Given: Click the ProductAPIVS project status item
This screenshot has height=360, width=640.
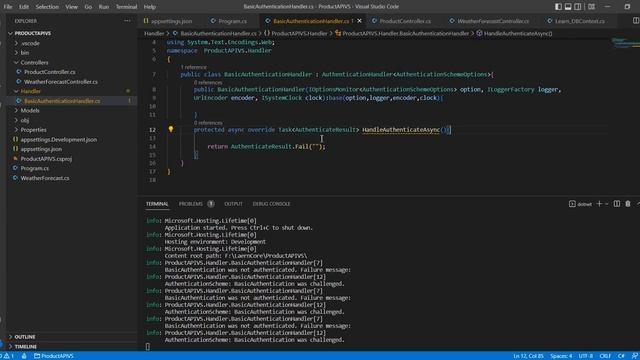Looking at the screenshot, I should click(53, 356).
